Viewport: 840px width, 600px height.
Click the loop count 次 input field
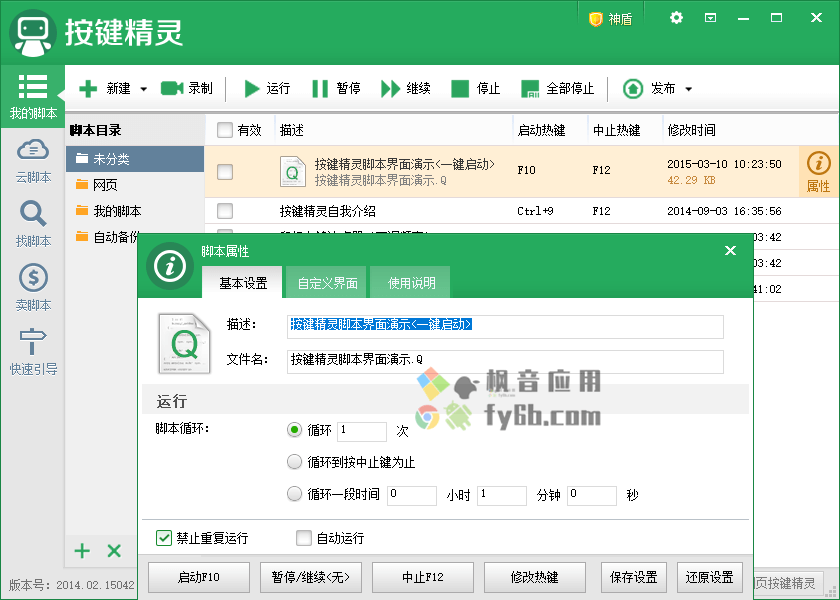coord(362,432)
